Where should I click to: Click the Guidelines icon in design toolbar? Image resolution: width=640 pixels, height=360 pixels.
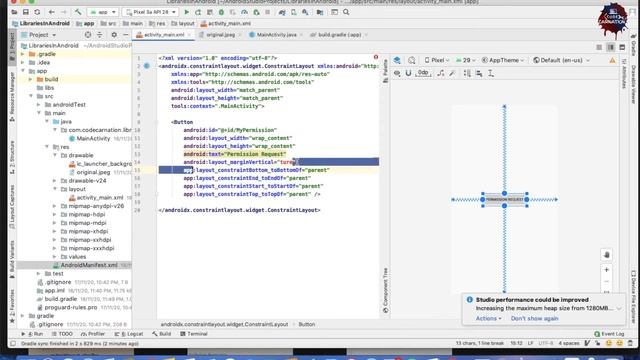(x=491, y=73)
